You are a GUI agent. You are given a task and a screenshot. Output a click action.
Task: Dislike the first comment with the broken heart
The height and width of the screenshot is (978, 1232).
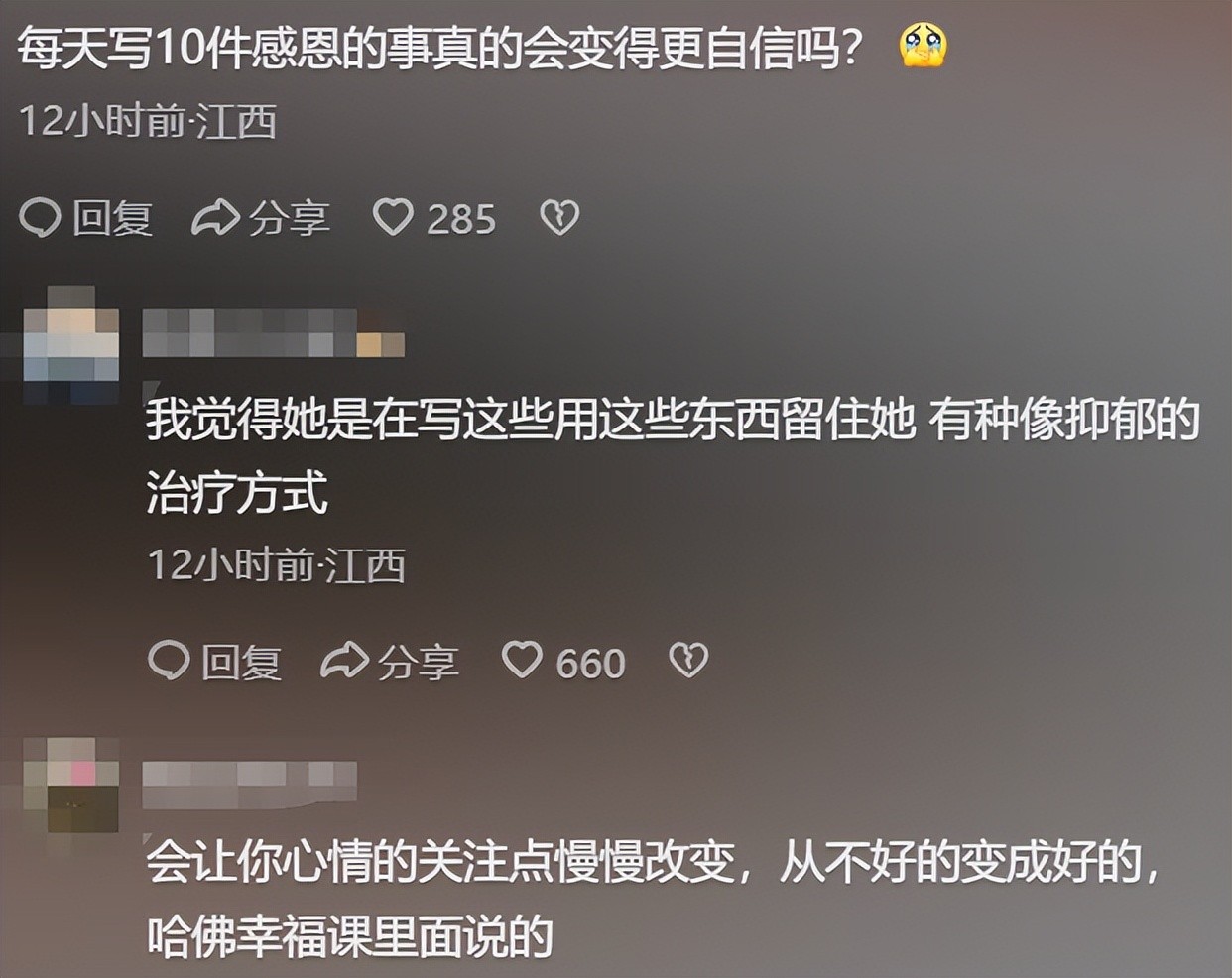559,218
